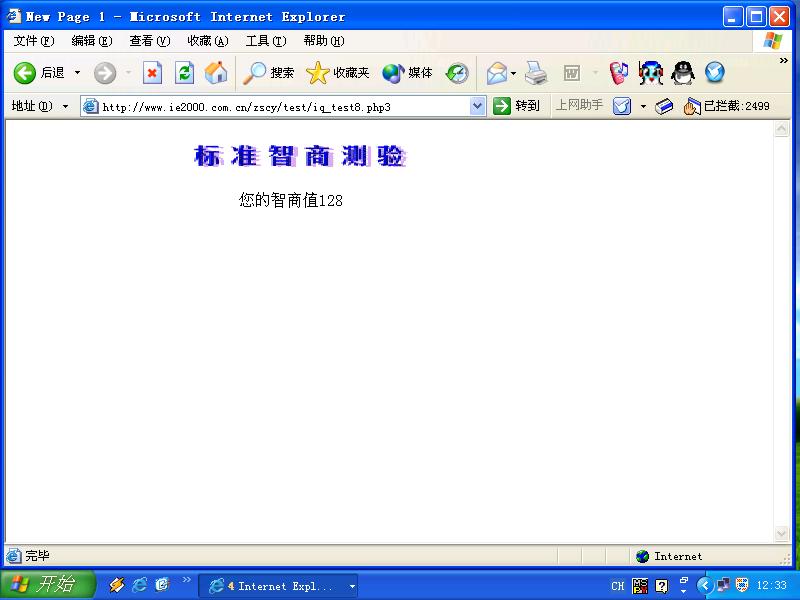This screenshot has width=800, height=600.
Task: Click the penguin with headphones icon
Action: point(651,73)
